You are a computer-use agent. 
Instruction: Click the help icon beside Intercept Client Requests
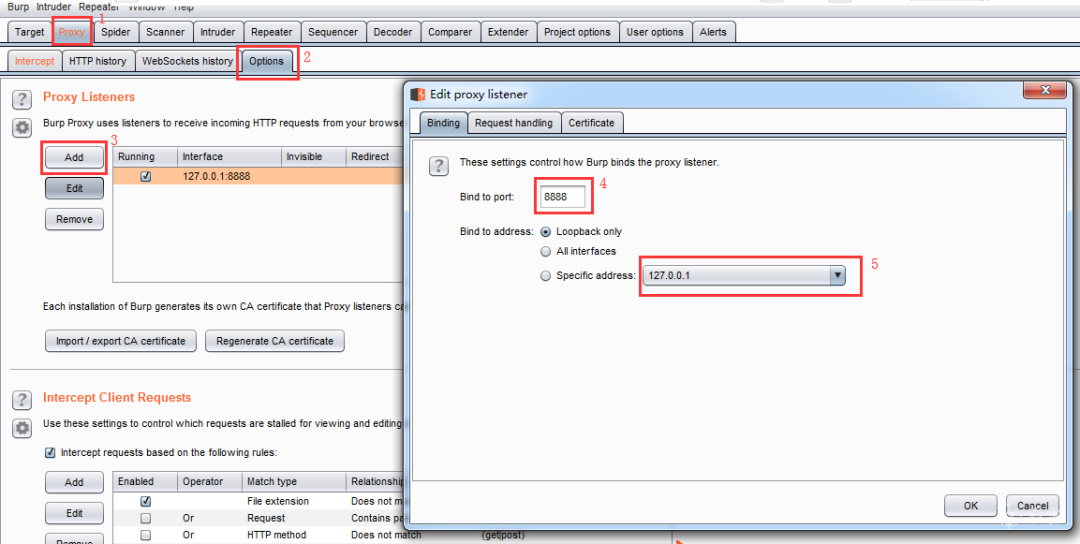tap(21, 400)
